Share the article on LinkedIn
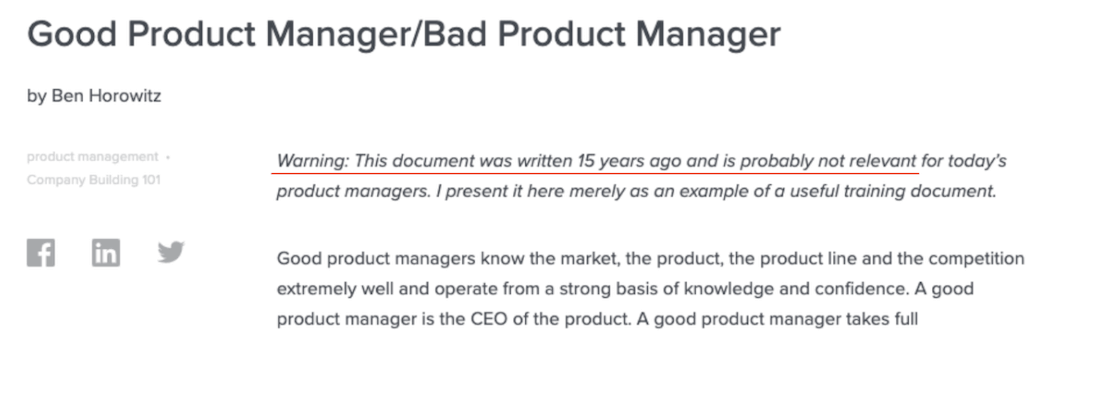Image resolution: width=1100 pixels, height=401 pixels. 106,252
